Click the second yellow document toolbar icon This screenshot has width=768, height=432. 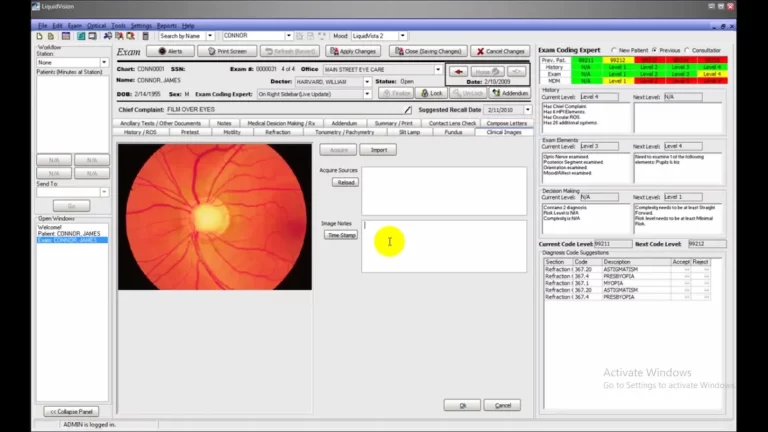[50, 36]
